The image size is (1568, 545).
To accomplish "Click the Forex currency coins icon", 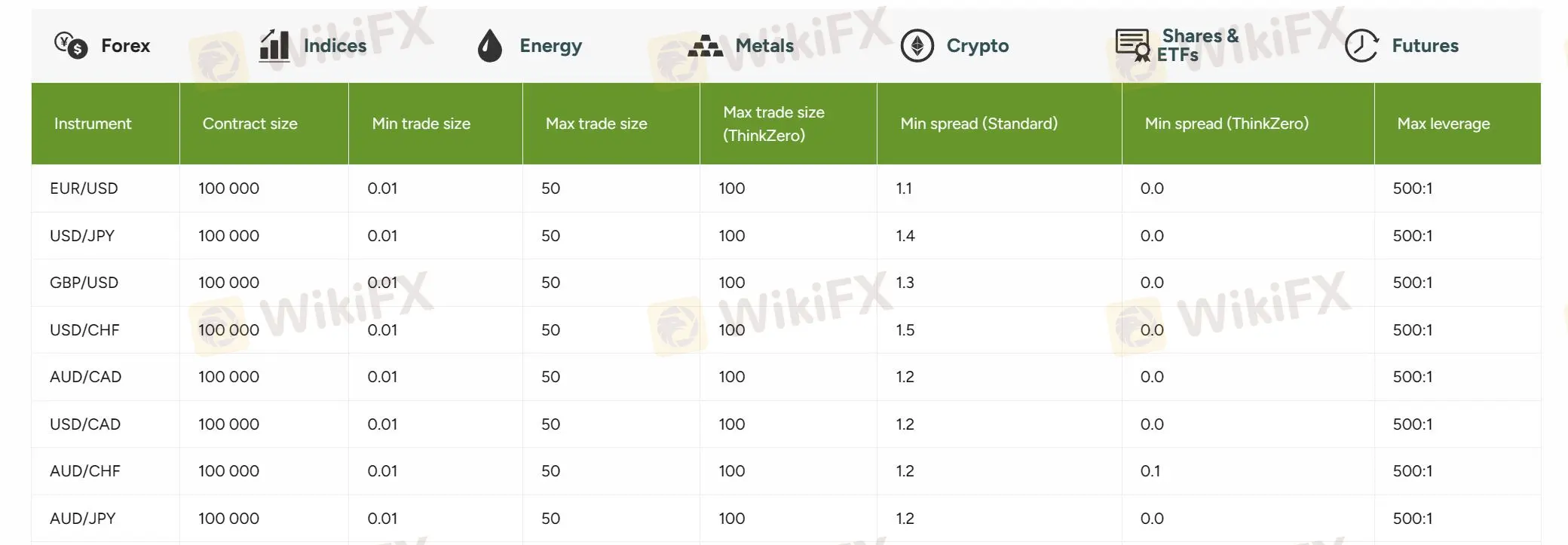I will click(72, 45).
